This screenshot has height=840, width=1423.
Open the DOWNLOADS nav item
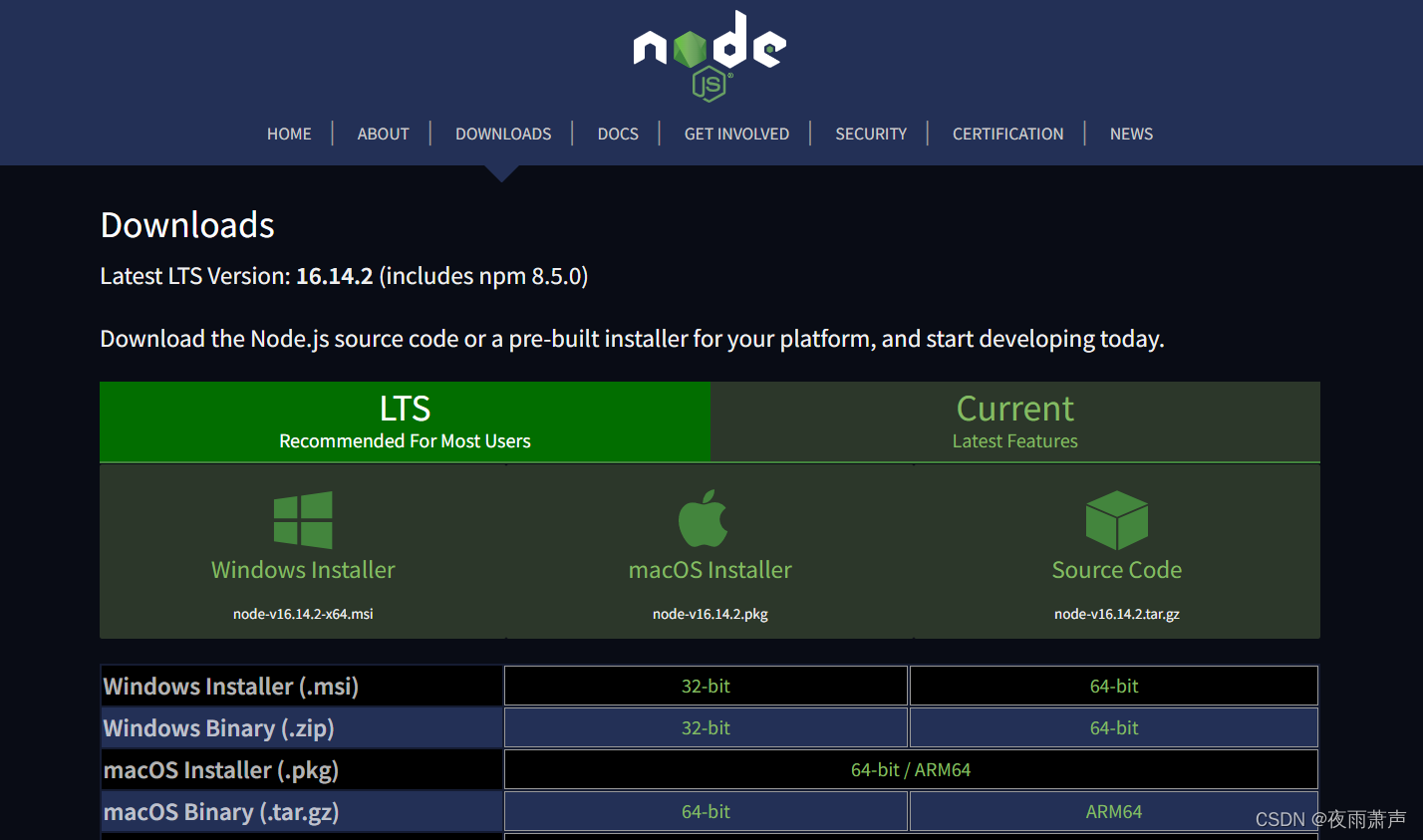[503, 134]
